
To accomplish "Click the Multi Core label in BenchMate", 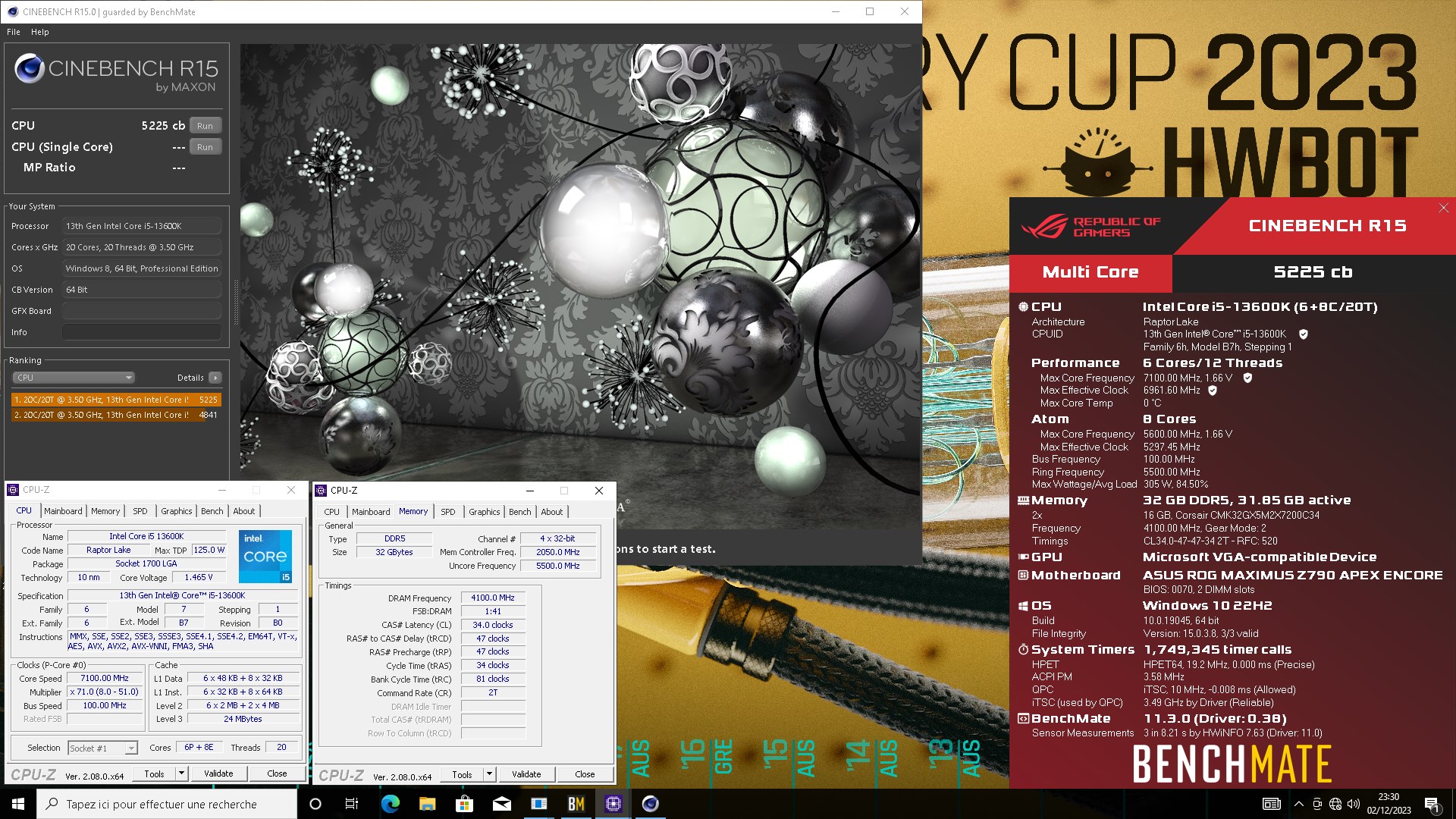I will click(1090, 272).
